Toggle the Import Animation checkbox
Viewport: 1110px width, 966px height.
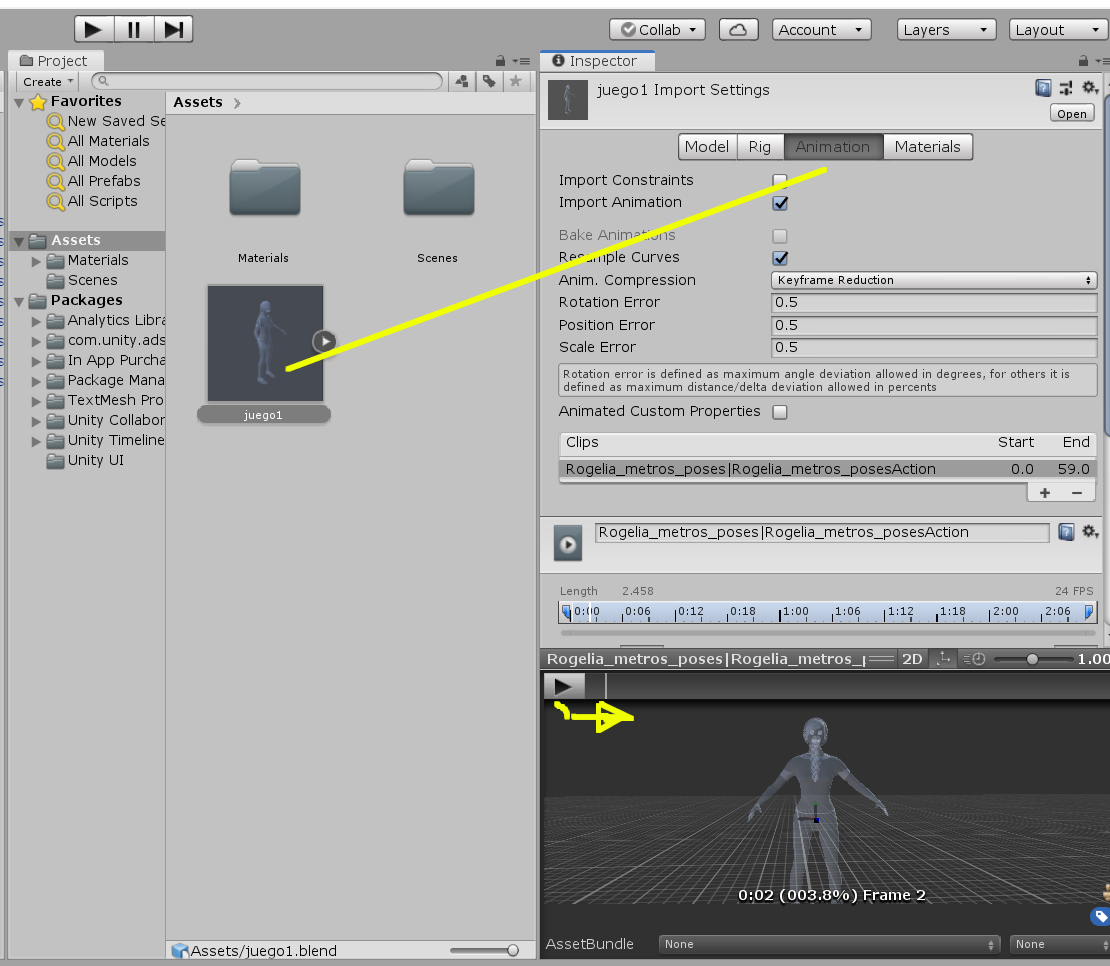point(780,203)
